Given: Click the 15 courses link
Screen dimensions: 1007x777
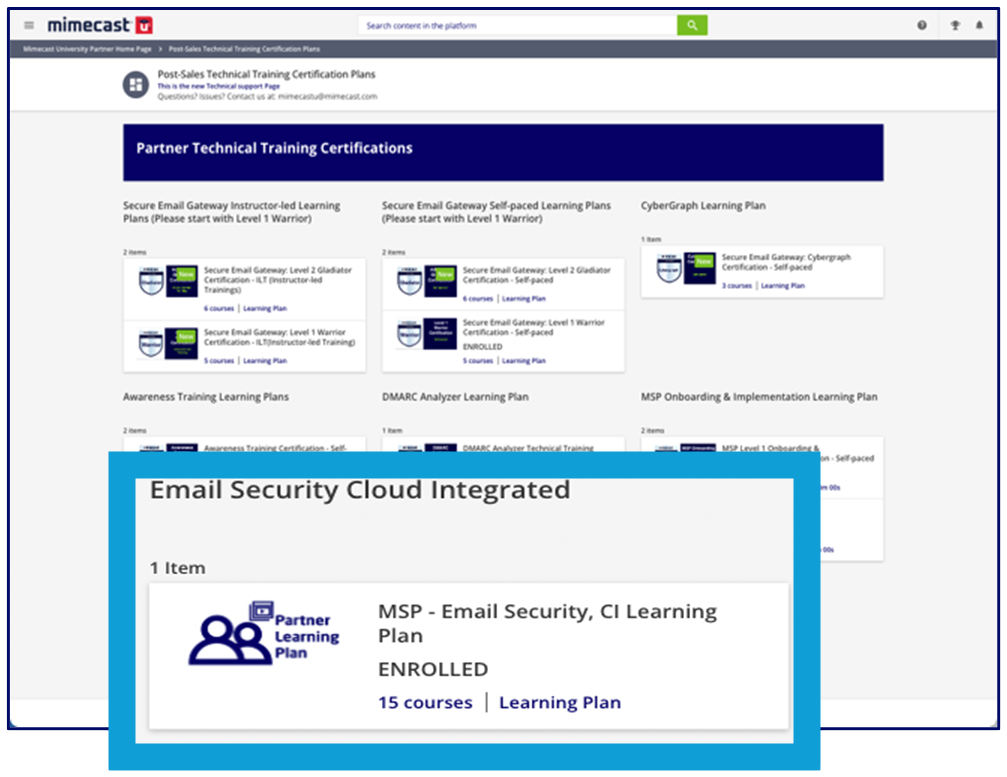Looking at the screenshot, I should pos(425,703).
